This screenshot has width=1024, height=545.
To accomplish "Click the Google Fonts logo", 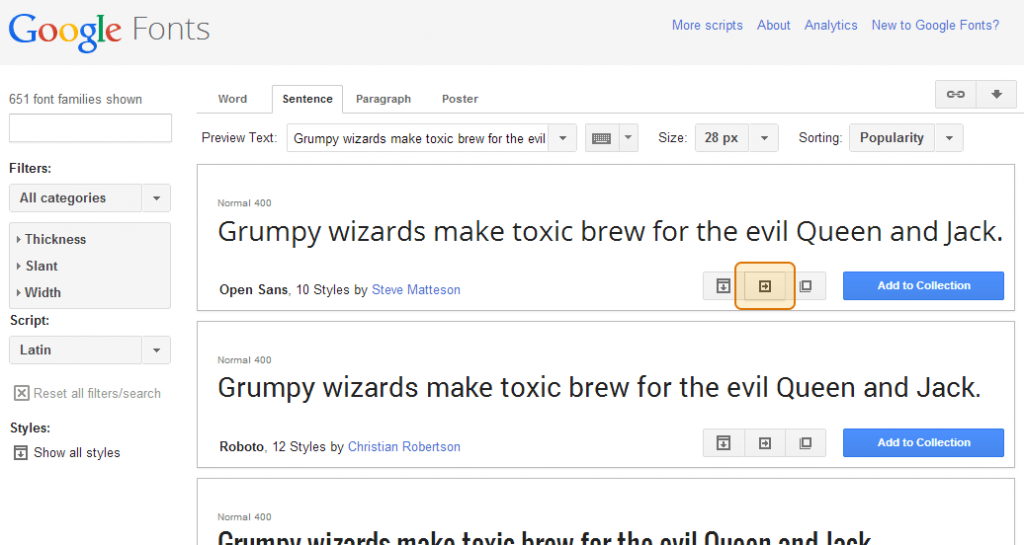I will (109, 31).
